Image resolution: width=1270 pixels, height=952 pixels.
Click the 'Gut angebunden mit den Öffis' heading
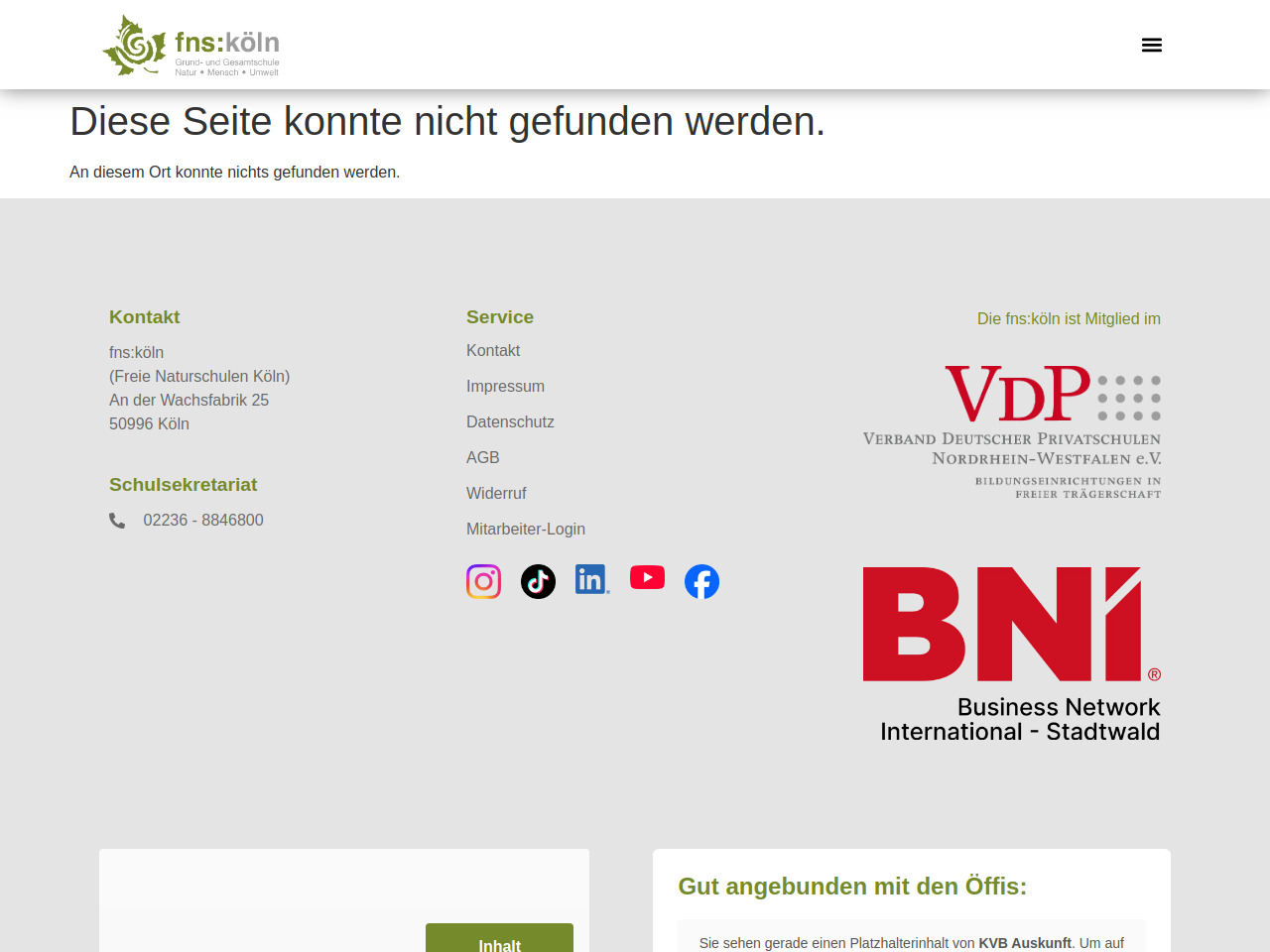pos(852,886)
